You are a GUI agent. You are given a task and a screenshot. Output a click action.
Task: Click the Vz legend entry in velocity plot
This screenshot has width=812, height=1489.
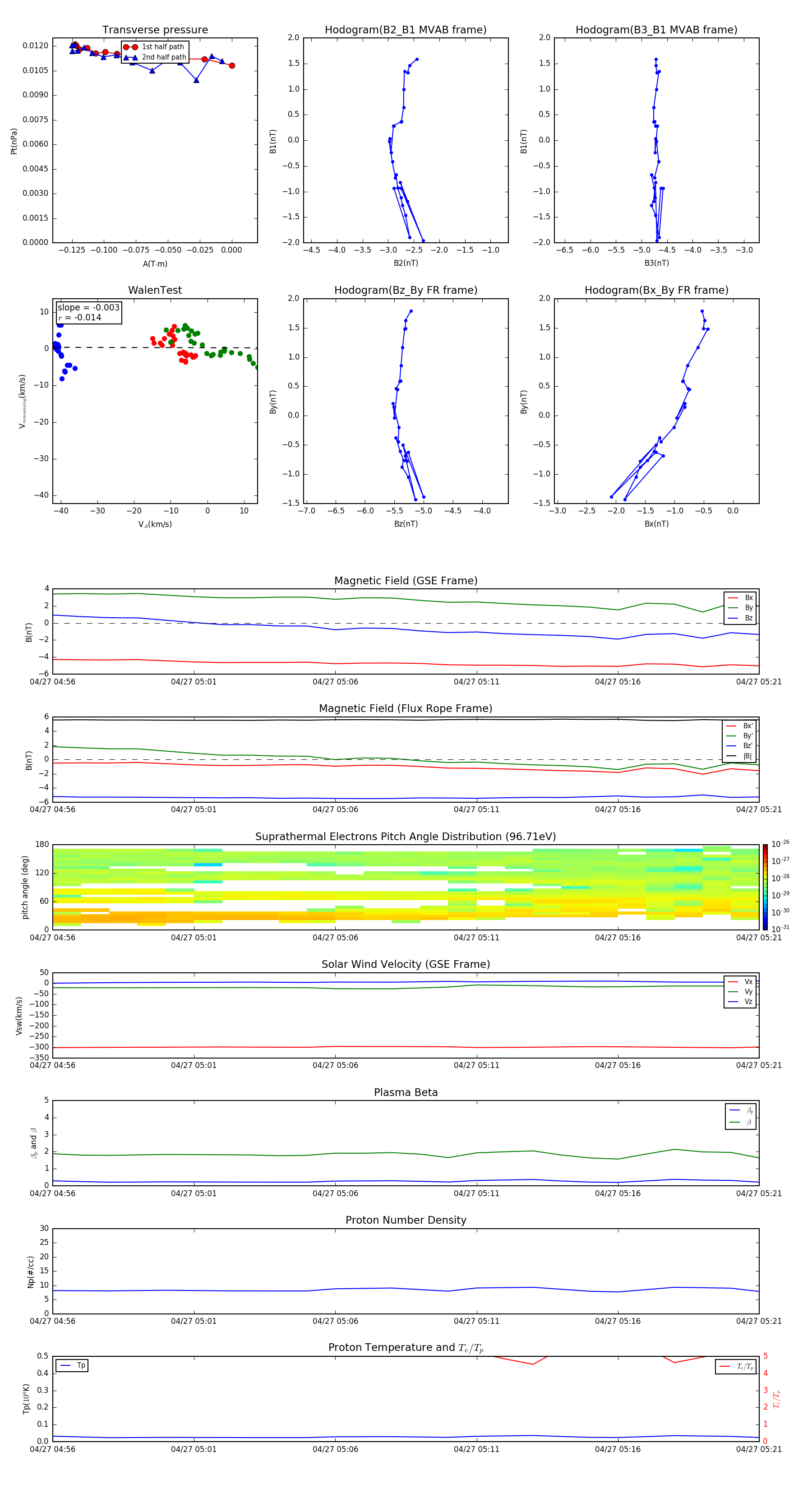(740, 1002)
